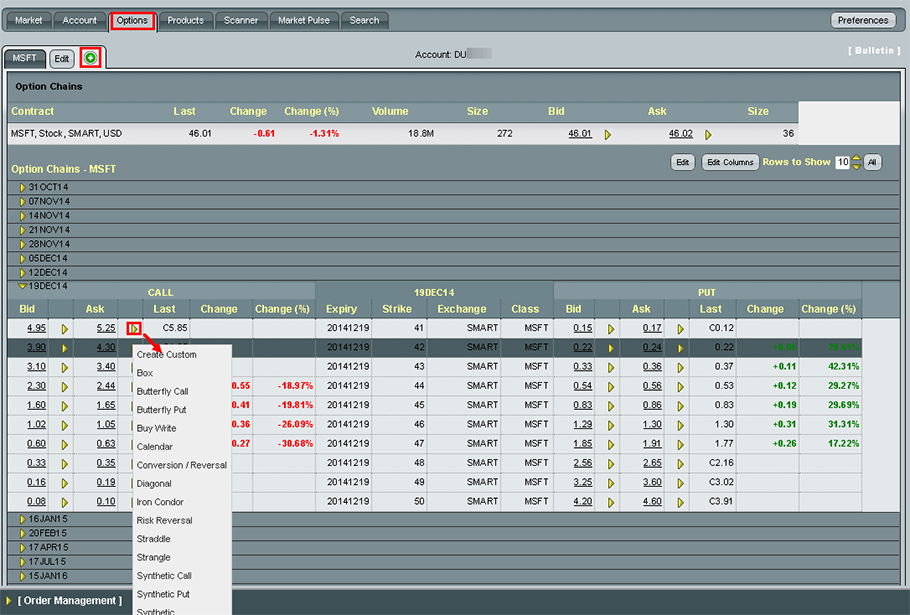Click arrow beside call bid 0.16
Viewport: 910px width, 615px height.
coord(64,483)
